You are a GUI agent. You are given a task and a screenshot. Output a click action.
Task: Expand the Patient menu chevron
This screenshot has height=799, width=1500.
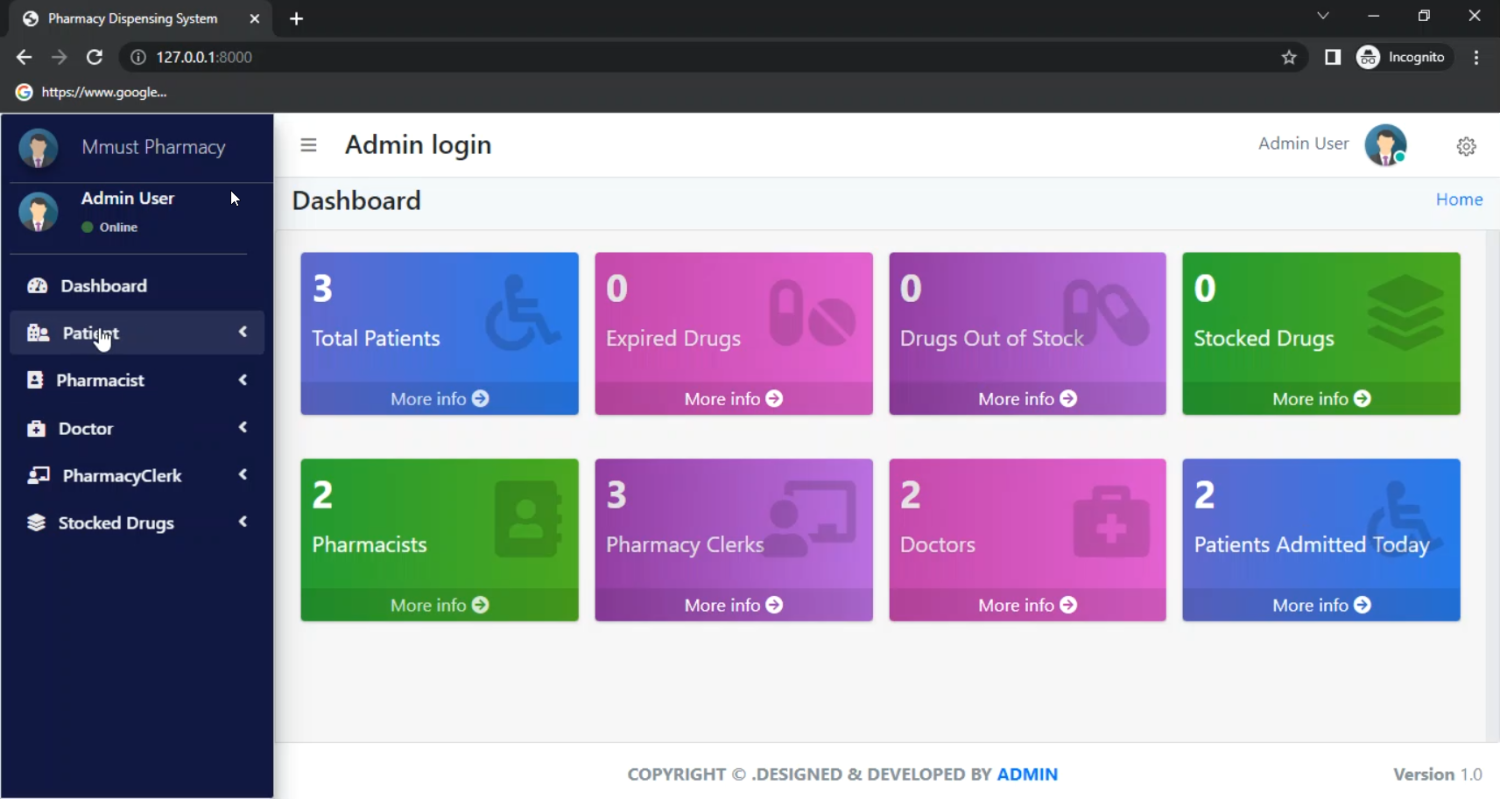[243, 332]
